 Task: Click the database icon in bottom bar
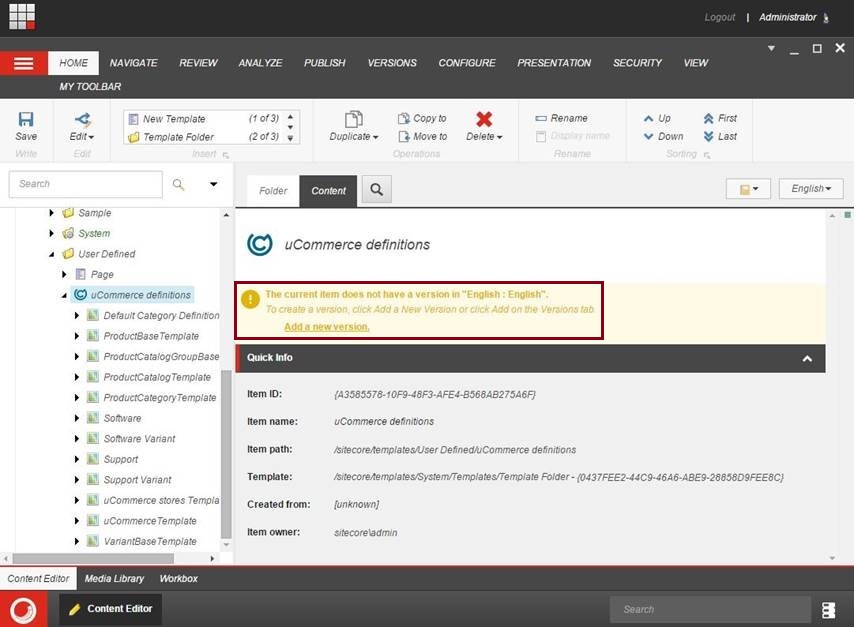pos(828,610)
